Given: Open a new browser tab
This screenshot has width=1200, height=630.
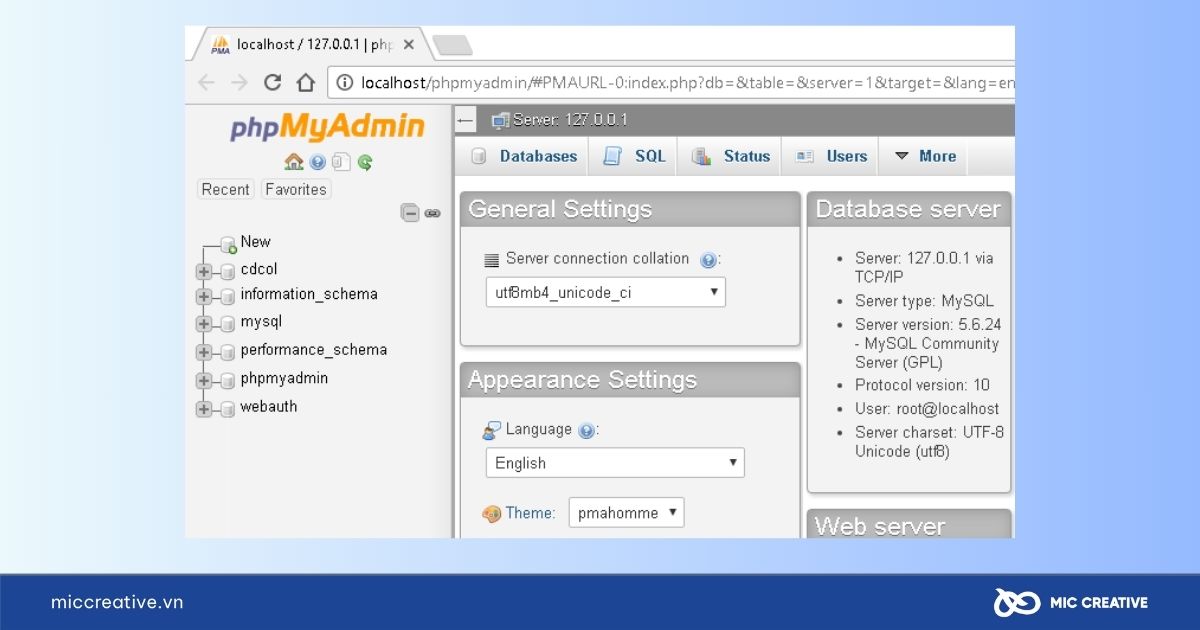Looking at the screenshot, I should (452, 45).
